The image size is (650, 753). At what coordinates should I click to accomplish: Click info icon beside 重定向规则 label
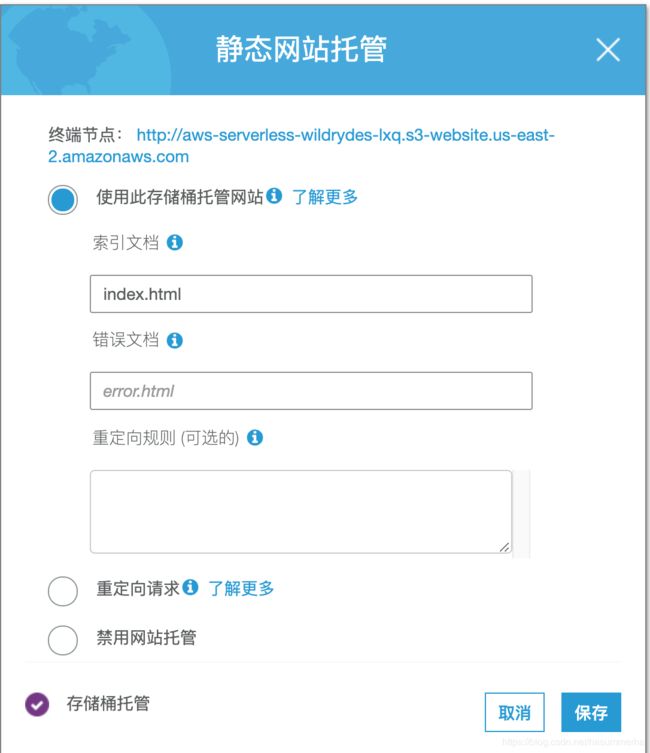point(254,438)
